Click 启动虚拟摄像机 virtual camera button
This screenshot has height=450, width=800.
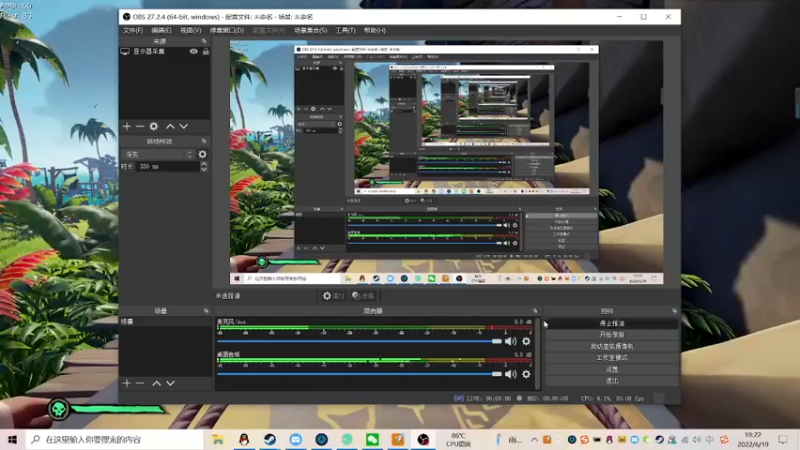point(612,346)
